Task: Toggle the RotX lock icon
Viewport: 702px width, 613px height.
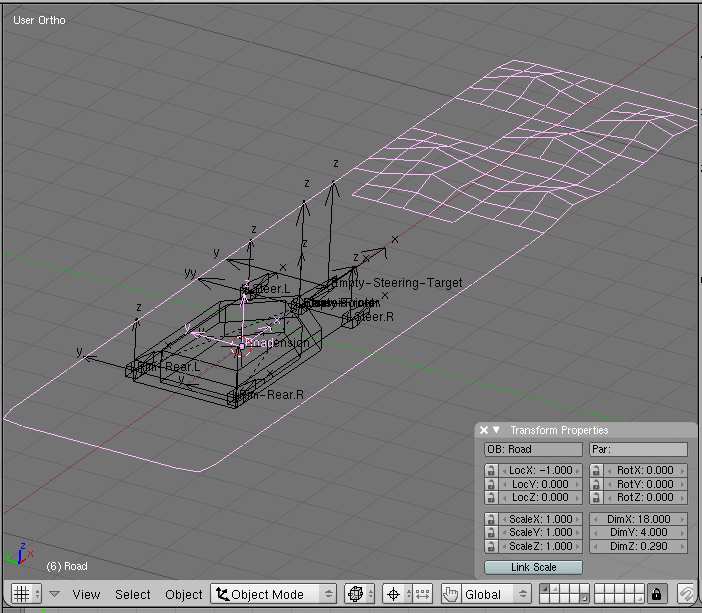Action: 596,470
